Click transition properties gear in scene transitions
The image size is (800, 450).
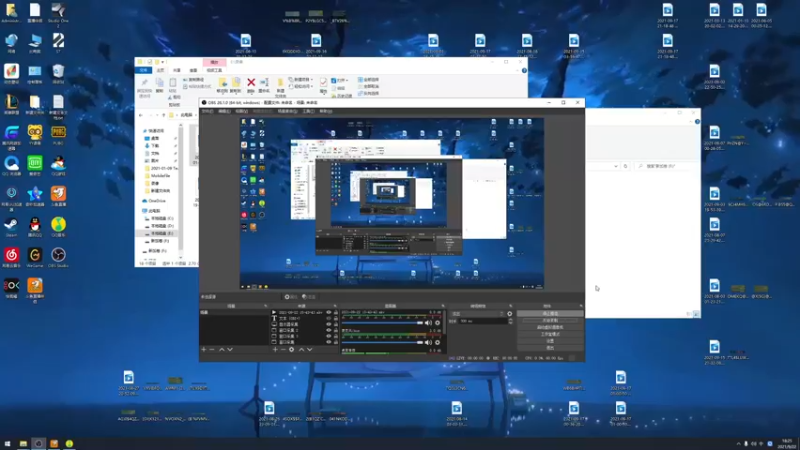tap(509, 314)
